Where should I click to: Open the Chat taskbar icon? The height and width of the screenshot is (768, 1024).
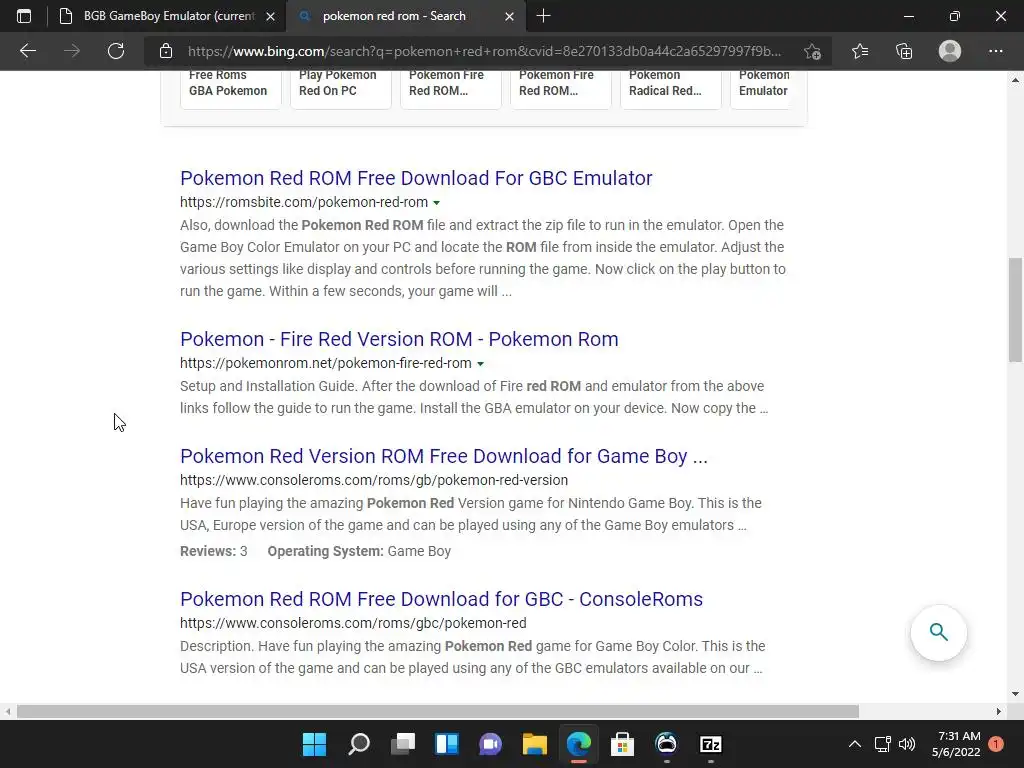coord(490,744)
